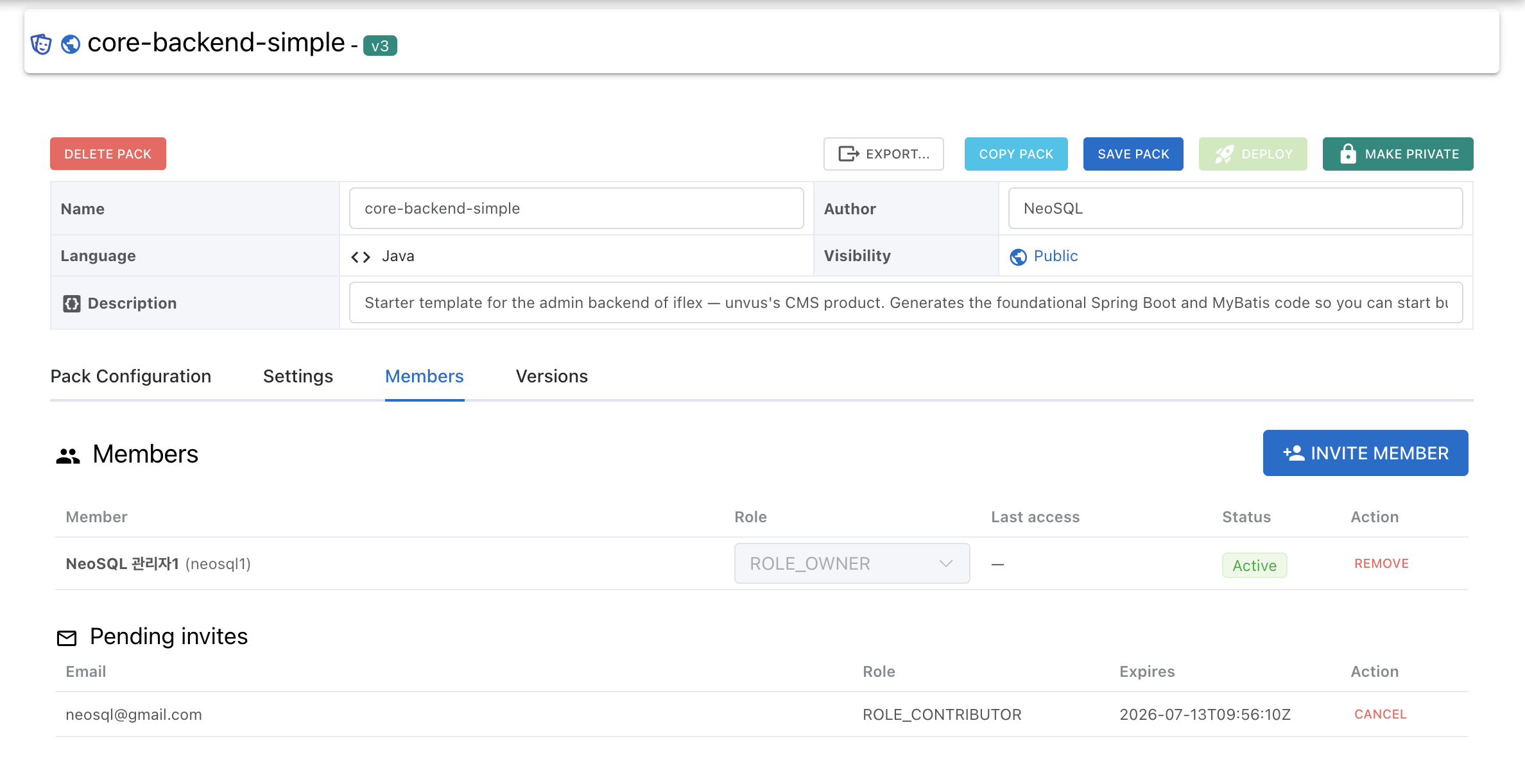
Task: Click the Save Pack button
Action: 1133,154
